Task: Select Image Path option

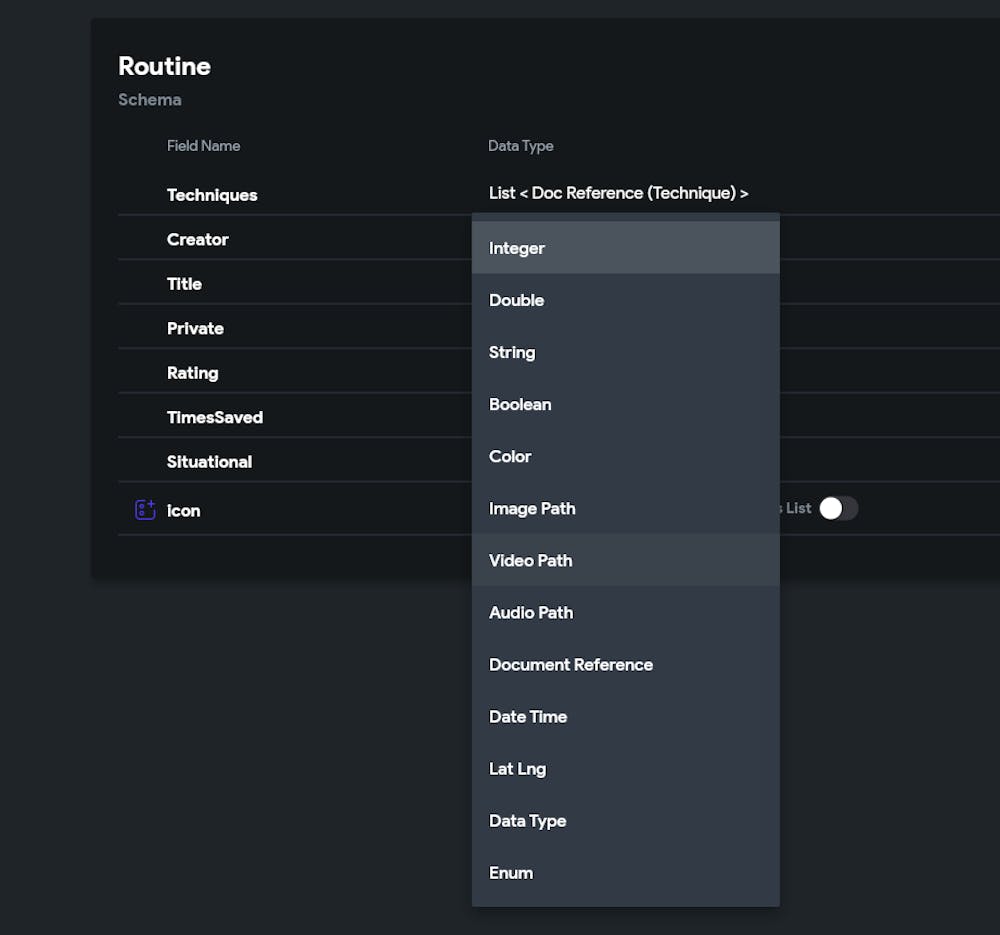Action: pos(532,508)
